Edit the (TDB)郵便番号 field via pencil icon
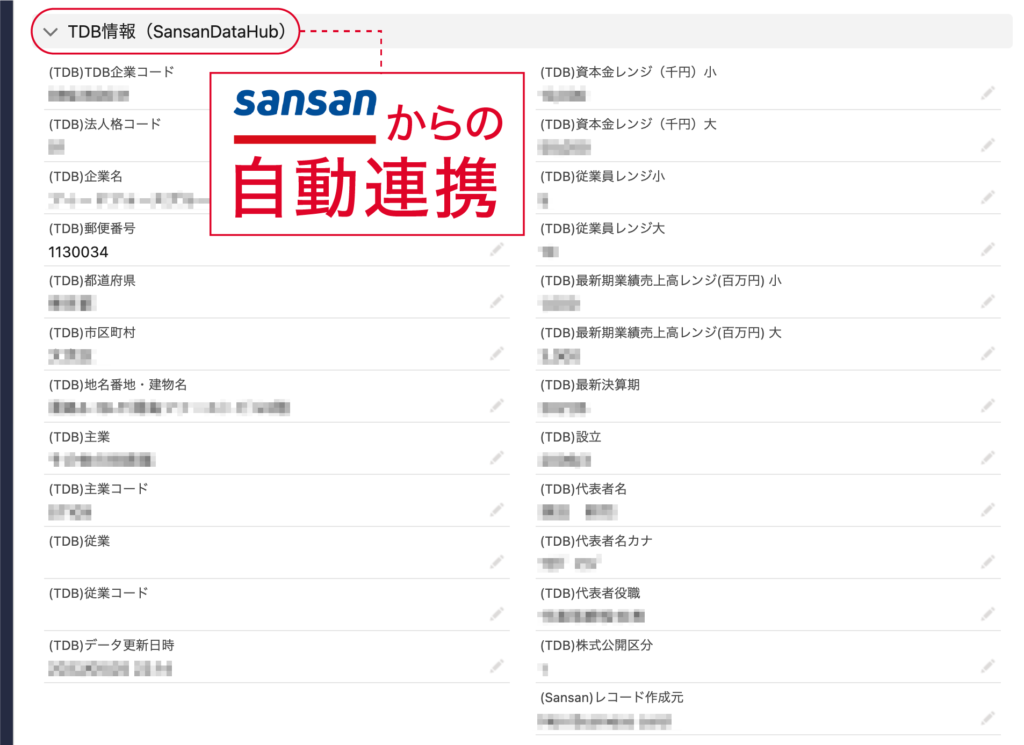This screenshot has width=1024, height=745. point(497,249)
